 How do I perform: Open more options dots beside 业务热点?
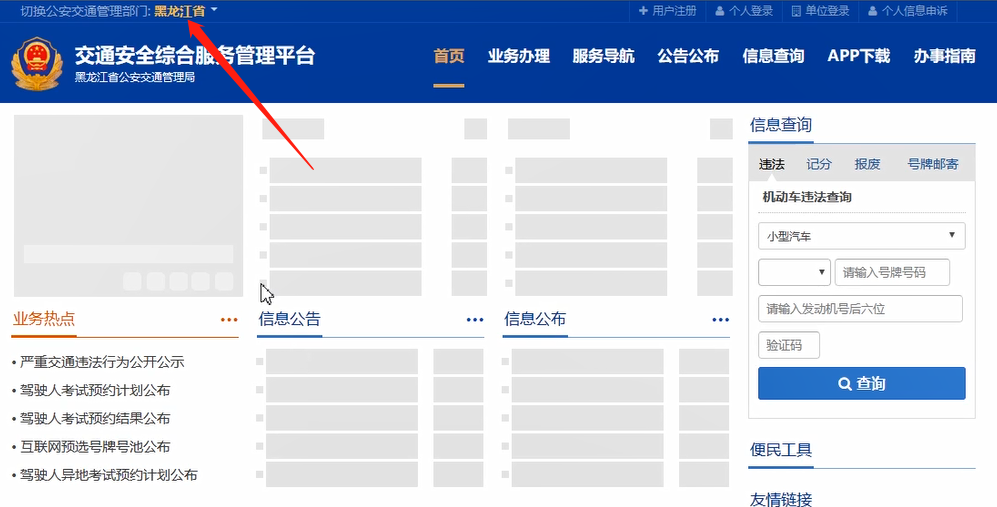pos(229,319)
